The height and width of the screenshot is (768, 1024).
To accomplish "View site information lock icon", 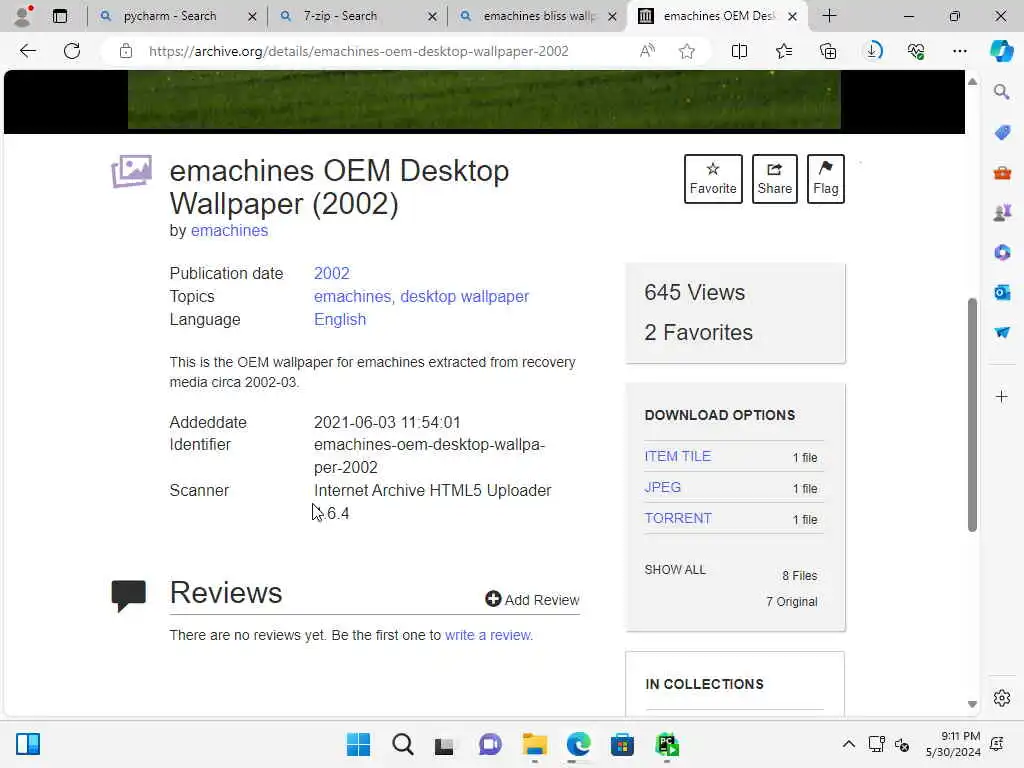I will 126,51.
